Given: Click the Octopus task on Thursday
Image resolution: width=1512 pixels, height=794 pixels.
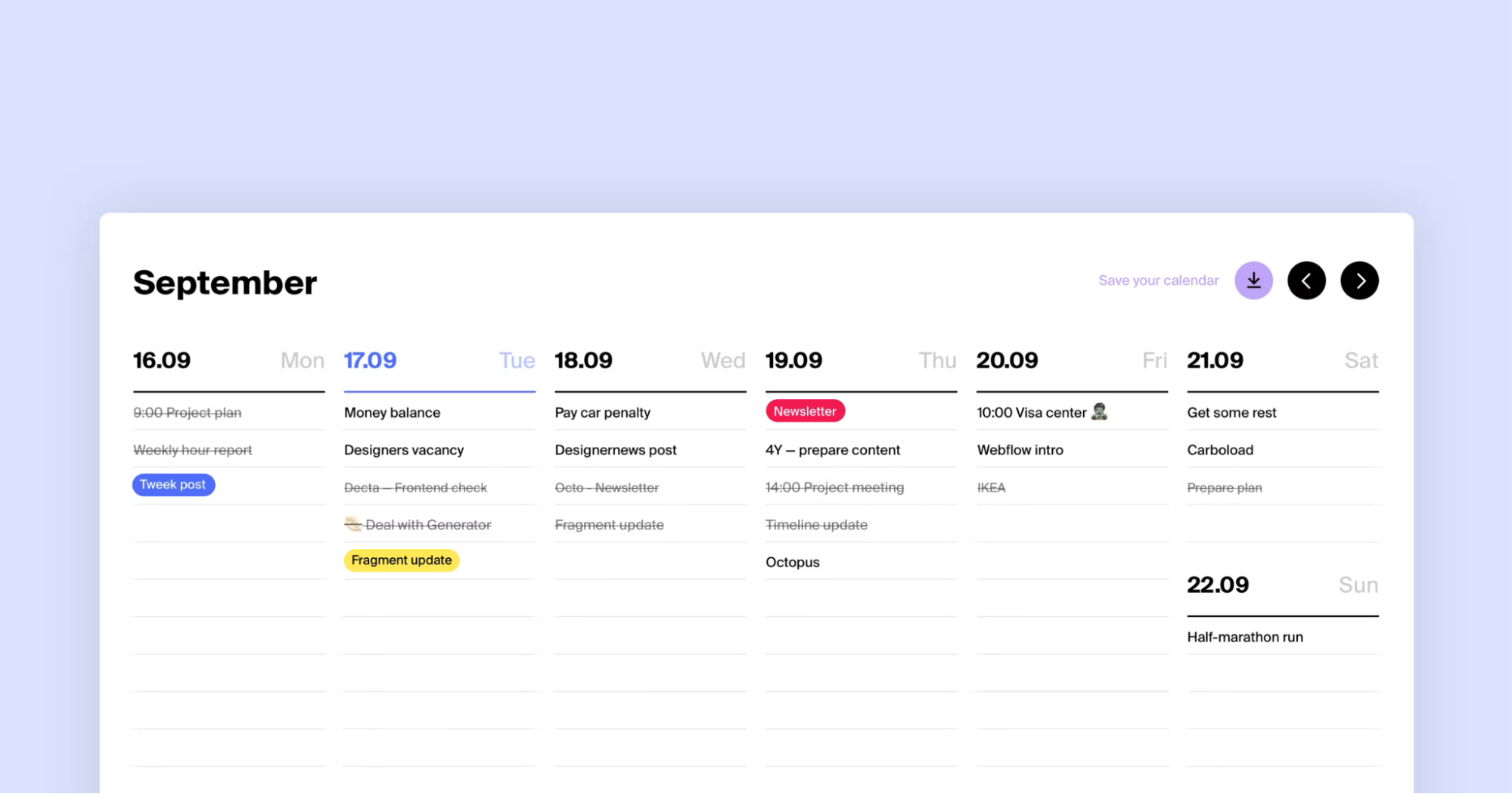Looking at the screenshot, I should [792, 562].
